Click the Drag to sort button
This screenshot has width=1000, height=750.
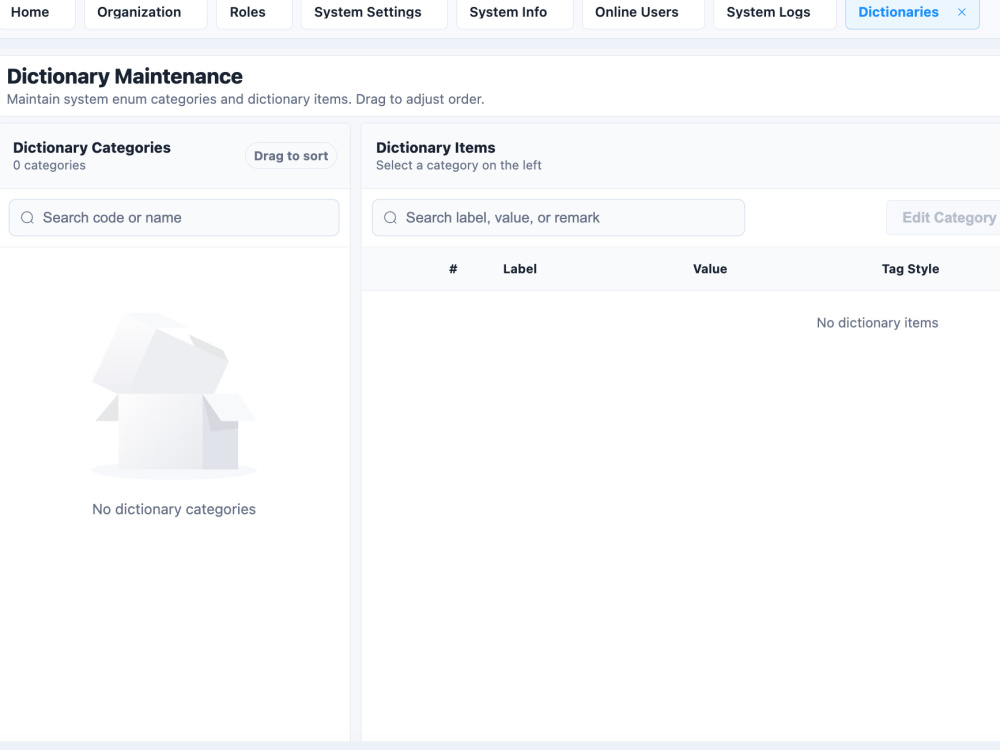pyautogui.click(x=291, y=156)
